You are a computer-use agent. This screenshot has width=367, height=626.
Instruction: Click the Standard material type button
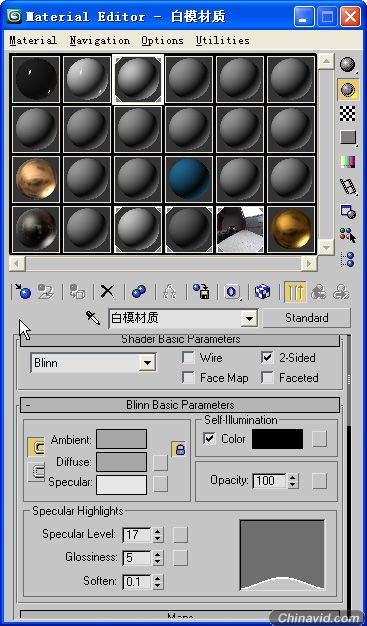pos(307,318)
